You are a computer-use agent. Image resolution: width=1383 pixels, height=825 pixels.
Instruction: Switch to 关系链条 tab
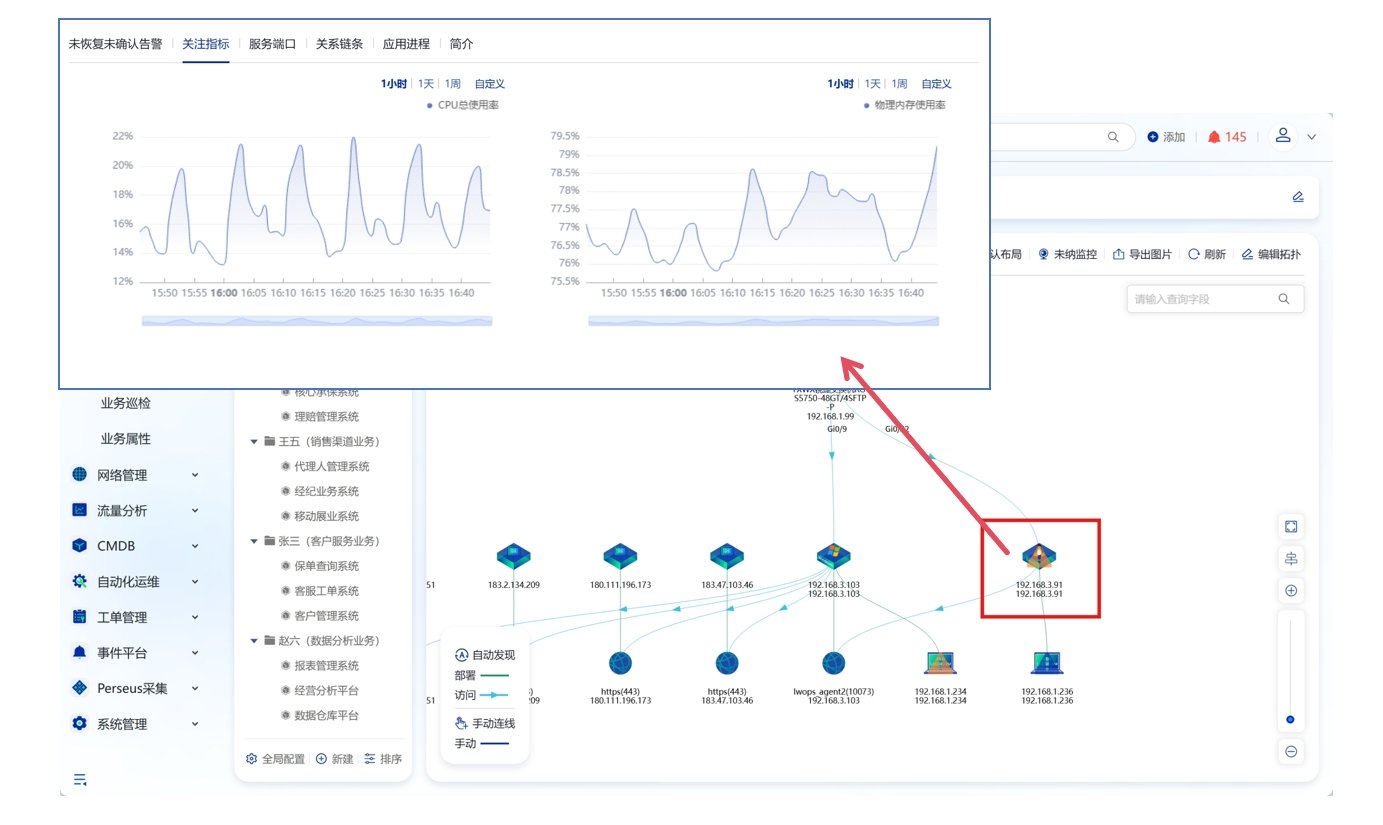pos(339,44)
